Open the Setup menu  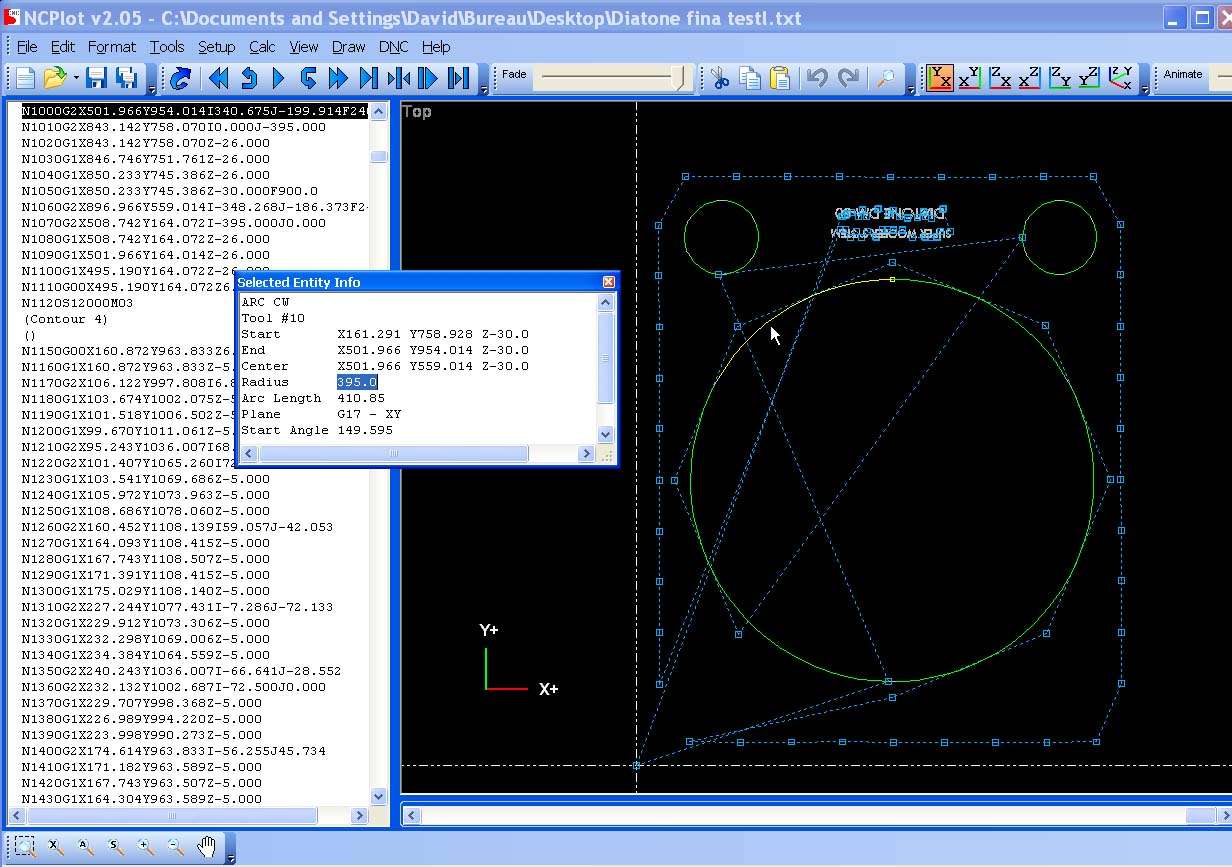[216, 47]
